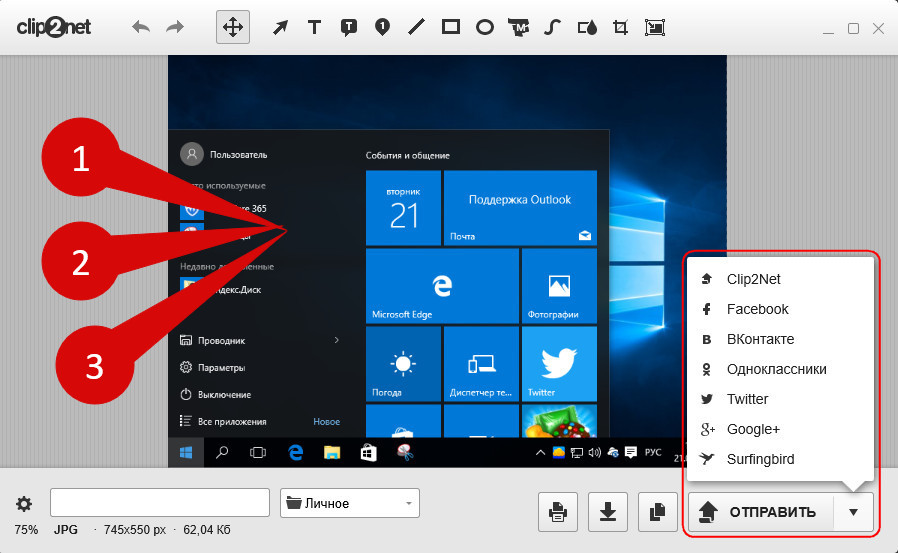Viewport: 898px width, 553px height.
Task: Select the move tool
Action: [x=233, y=27]
